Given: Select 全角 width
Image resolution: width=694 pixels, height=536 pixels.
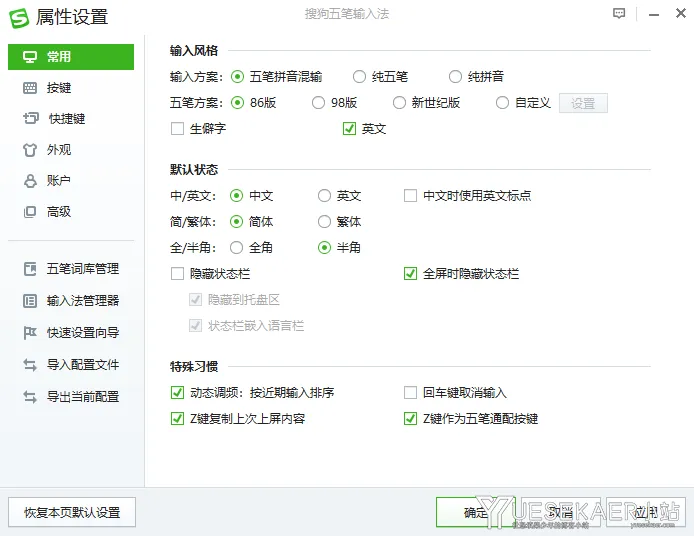Looking at the screenshot, I should pyautogui.click(x=236, y=247).
